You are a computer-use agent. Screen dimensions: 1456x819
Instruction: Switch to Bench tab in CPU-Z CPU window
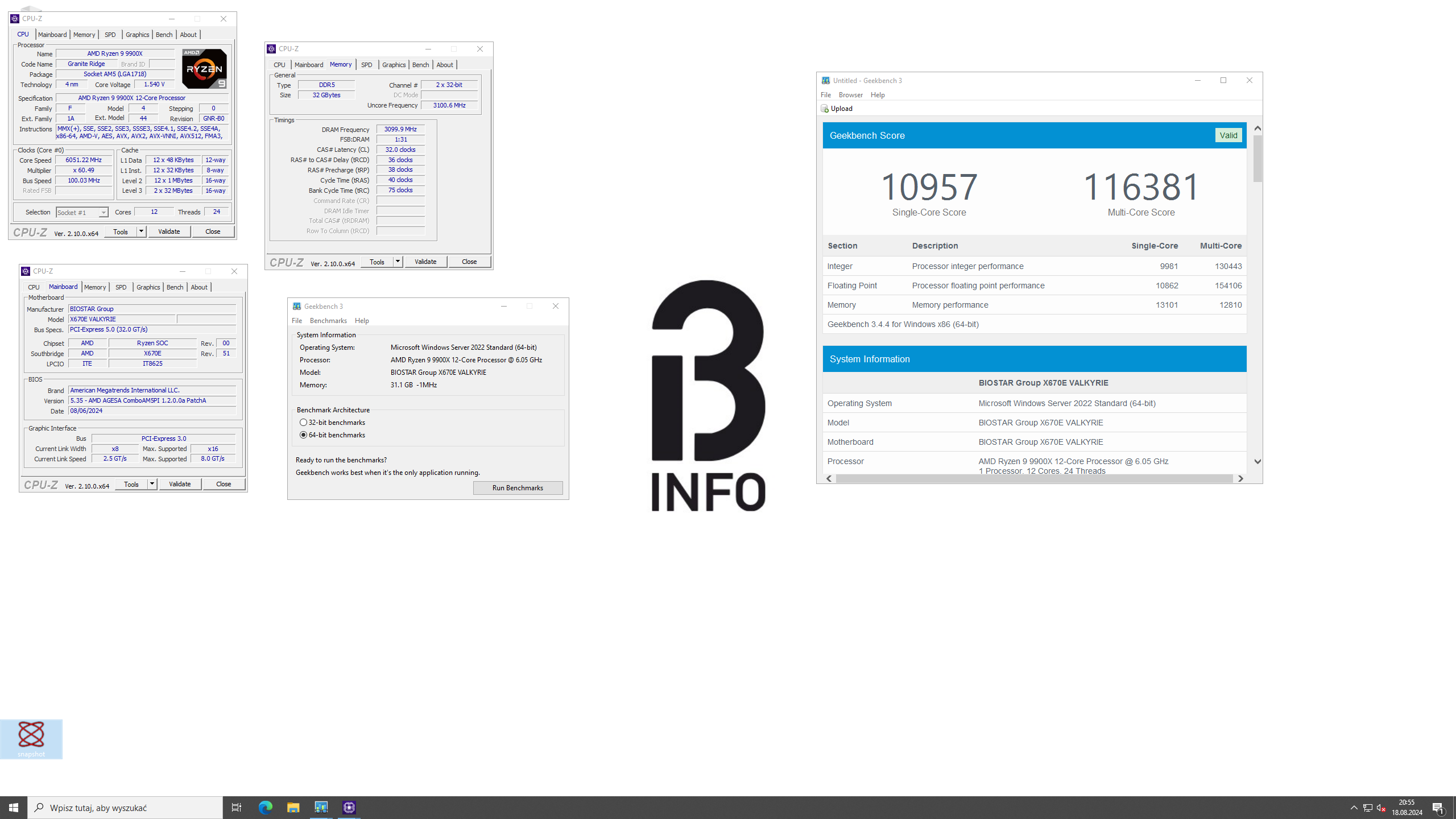click(x=164, y=35)
